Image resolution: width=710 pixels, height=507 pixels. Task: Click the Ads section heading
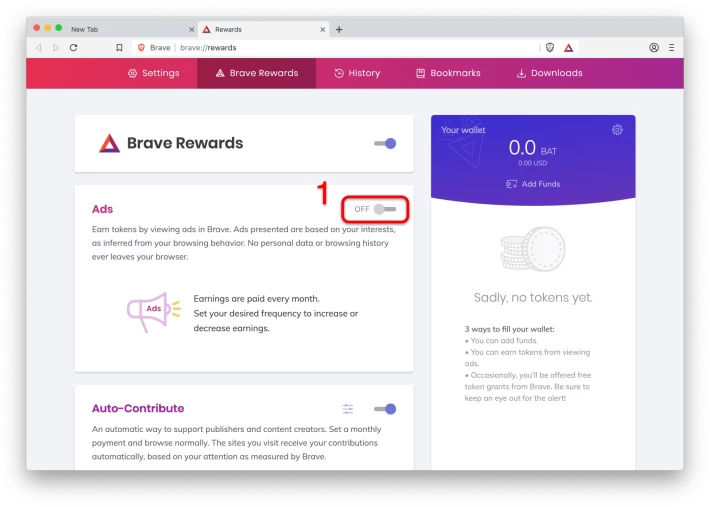pyautogui.click(x=102, y=209)
